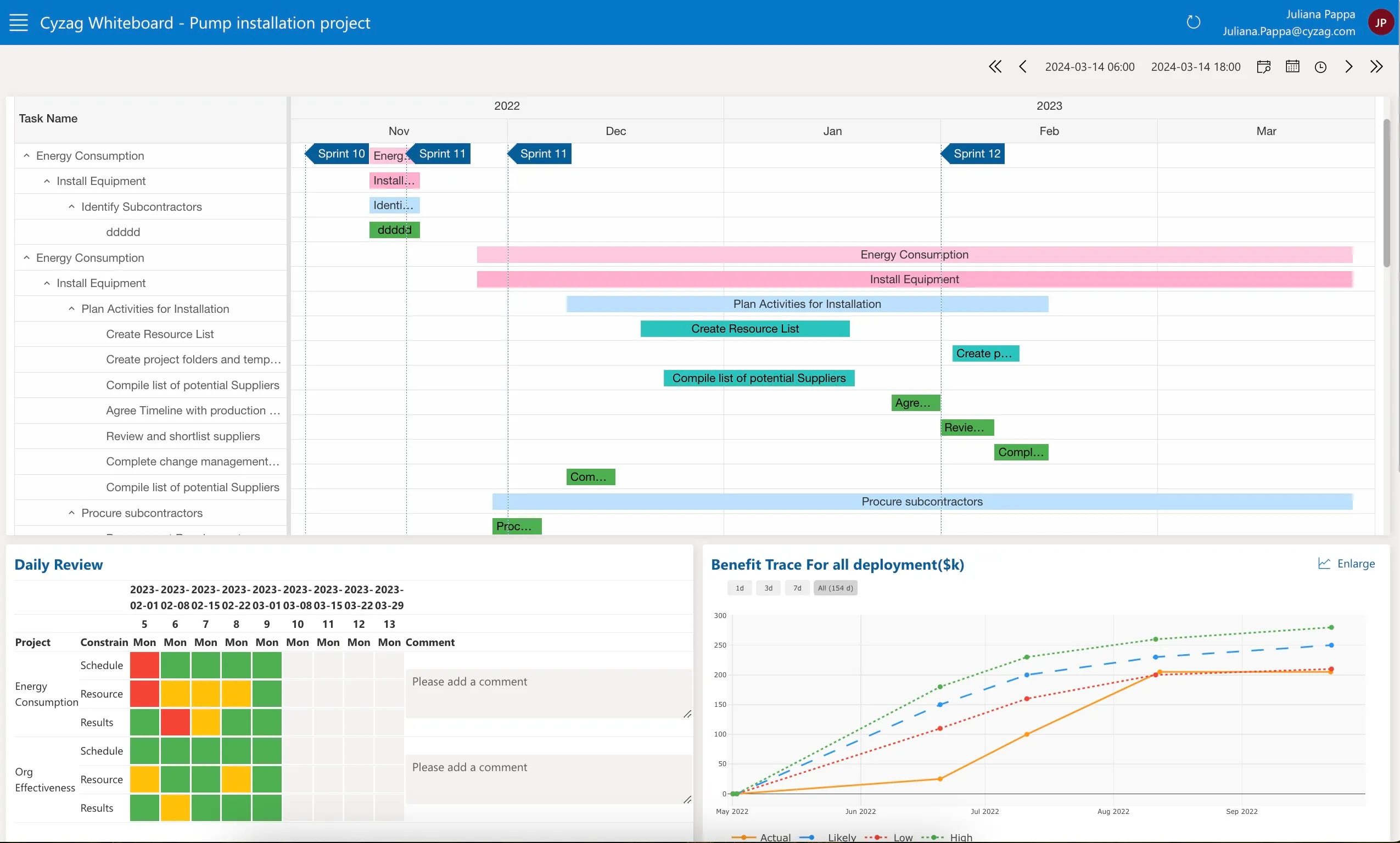This screenshot has height=843, width=1400.
Task: Collapse Procure subcontractors row
Action: tap(71, 513)
